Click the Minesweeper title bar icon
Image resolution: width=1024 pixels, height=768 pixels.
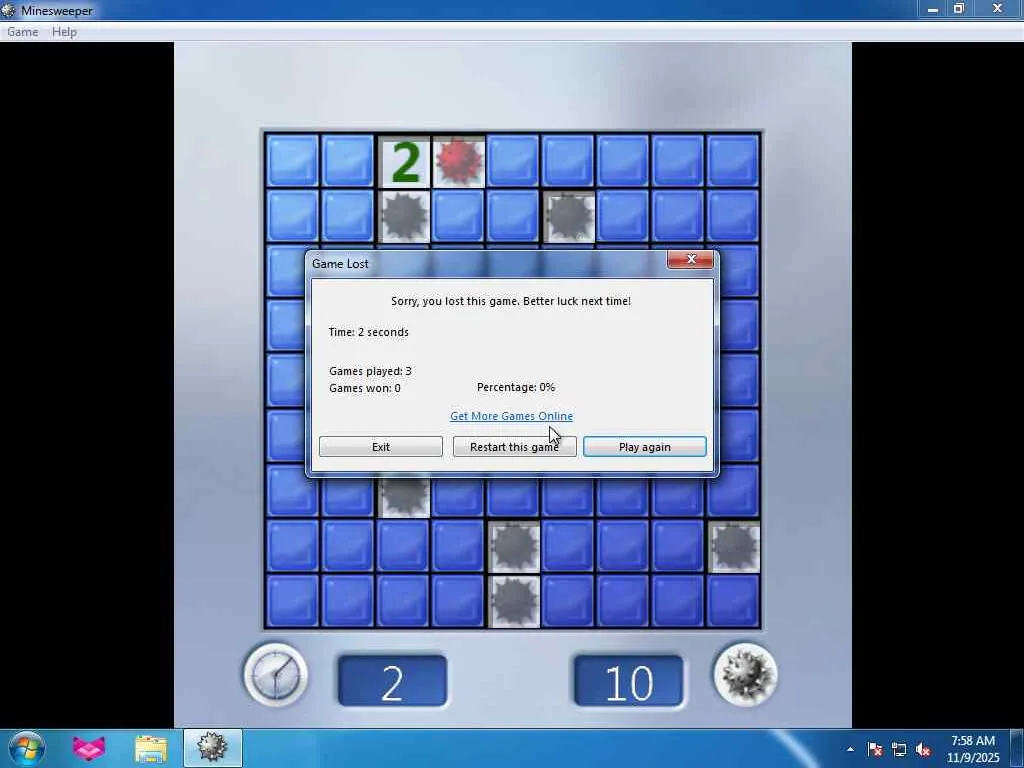tap(8, 10)
